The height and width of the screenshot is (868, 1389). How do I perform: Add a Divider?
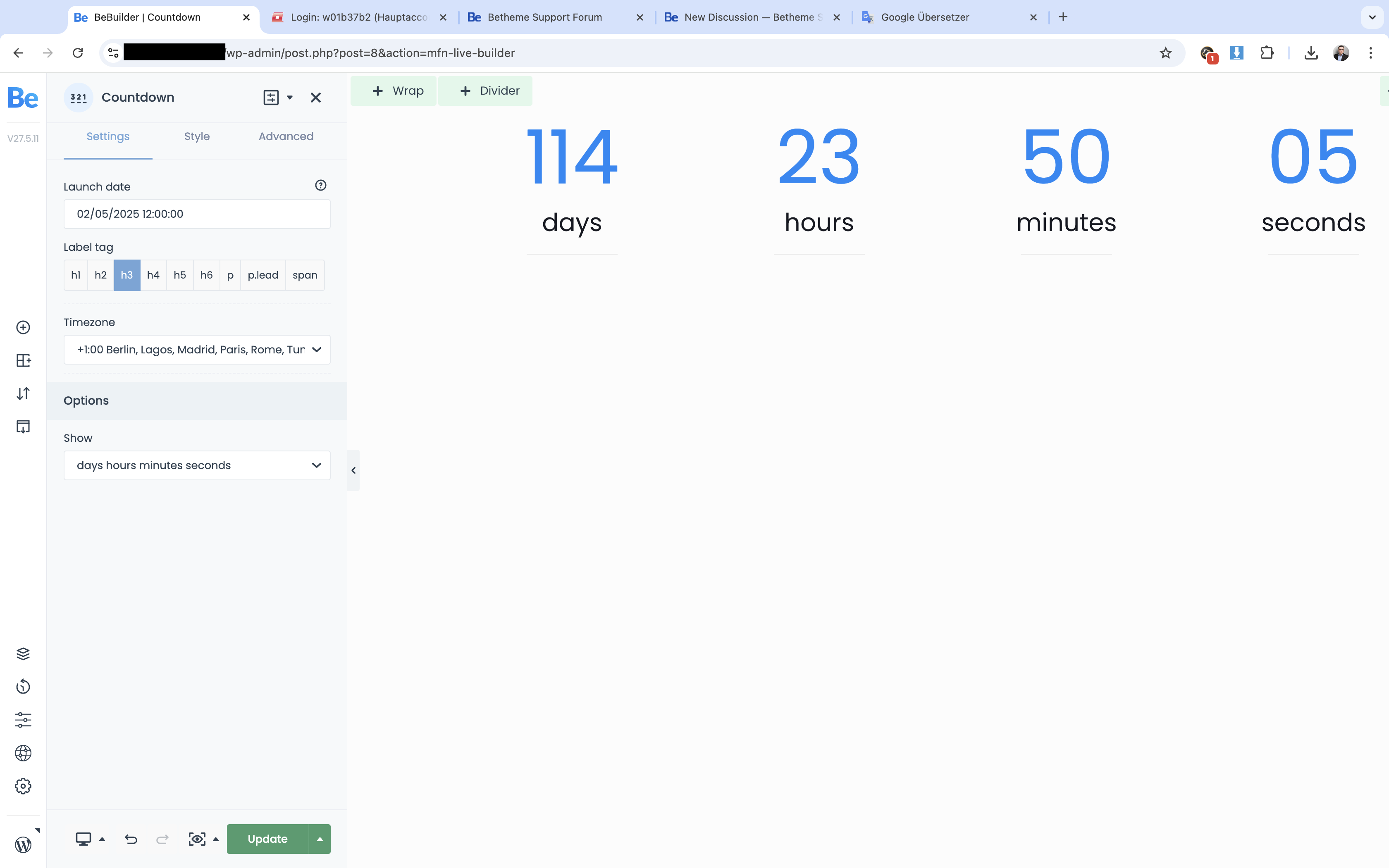tap(486, 91)
